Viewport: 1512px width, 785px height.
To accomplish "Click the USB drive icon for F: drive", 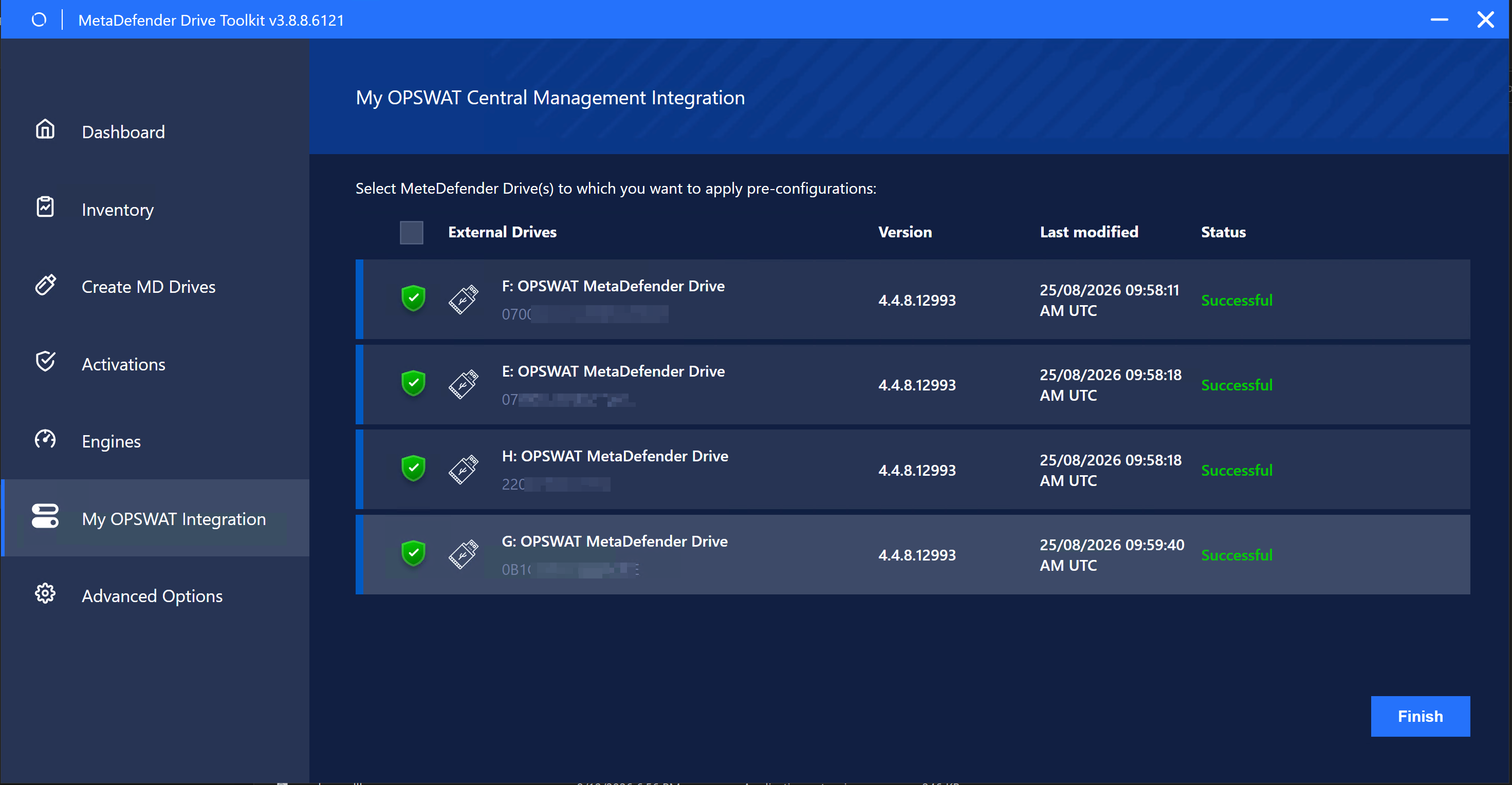I will (x=464, y=300).
